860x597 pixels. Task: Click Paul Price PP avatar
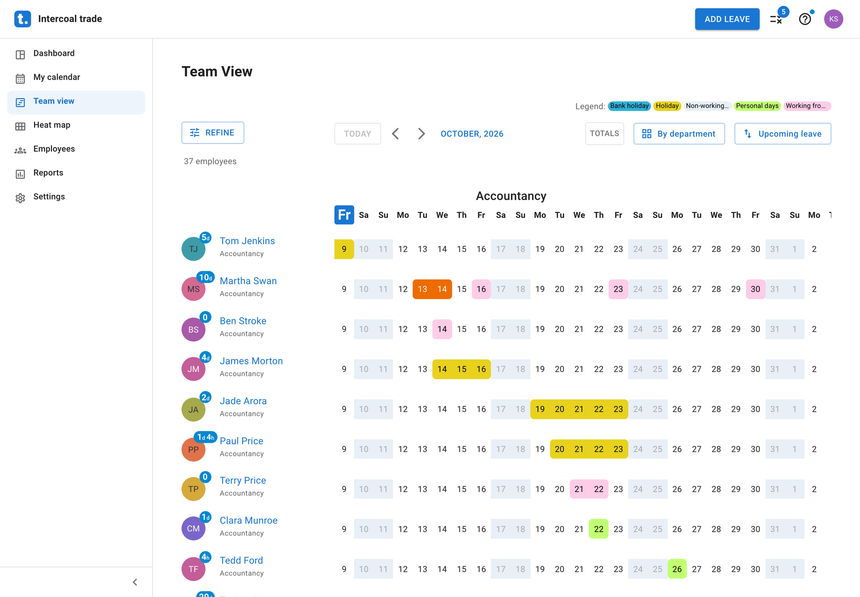point(194,449)
